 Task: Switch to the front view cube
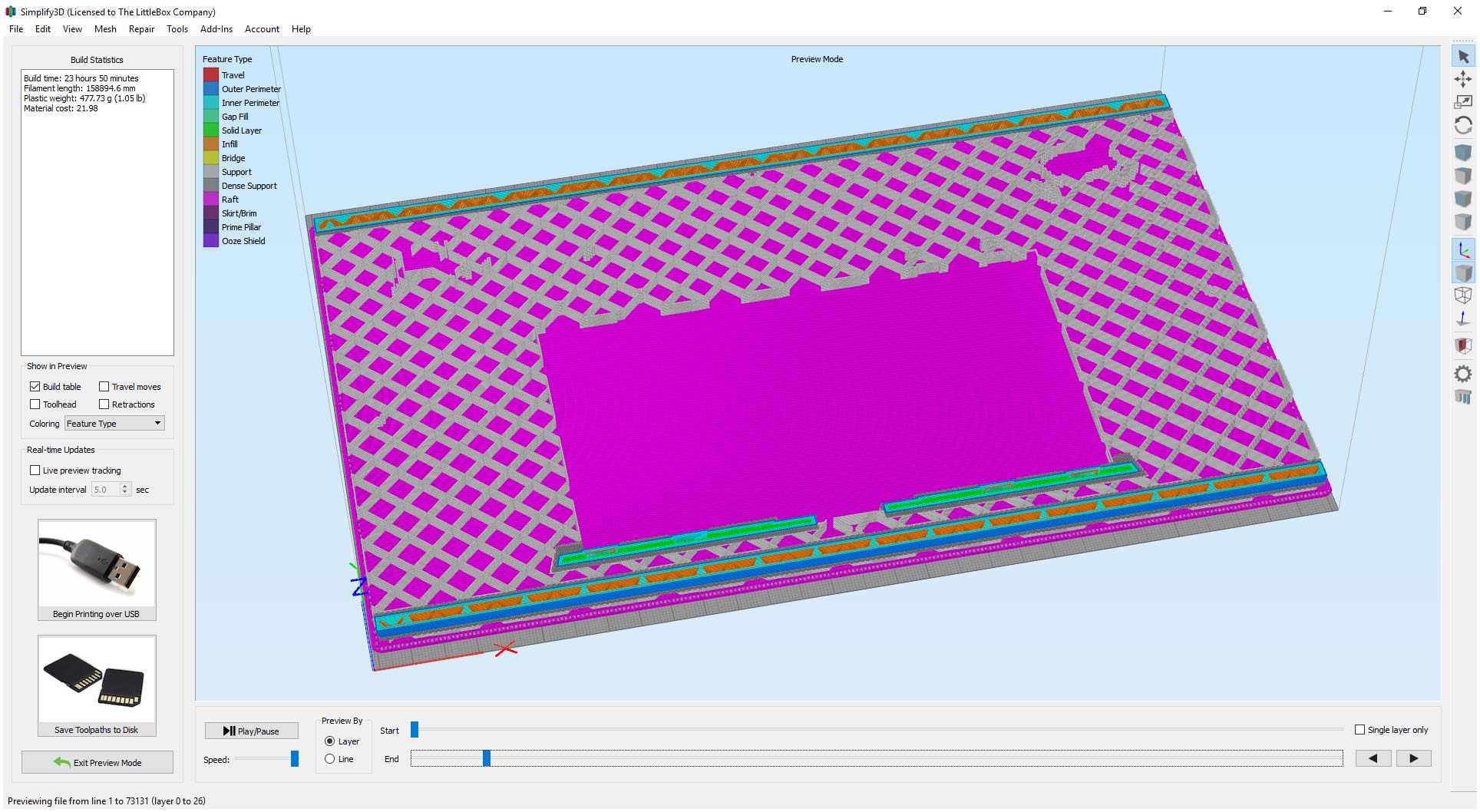(1463, 199)
